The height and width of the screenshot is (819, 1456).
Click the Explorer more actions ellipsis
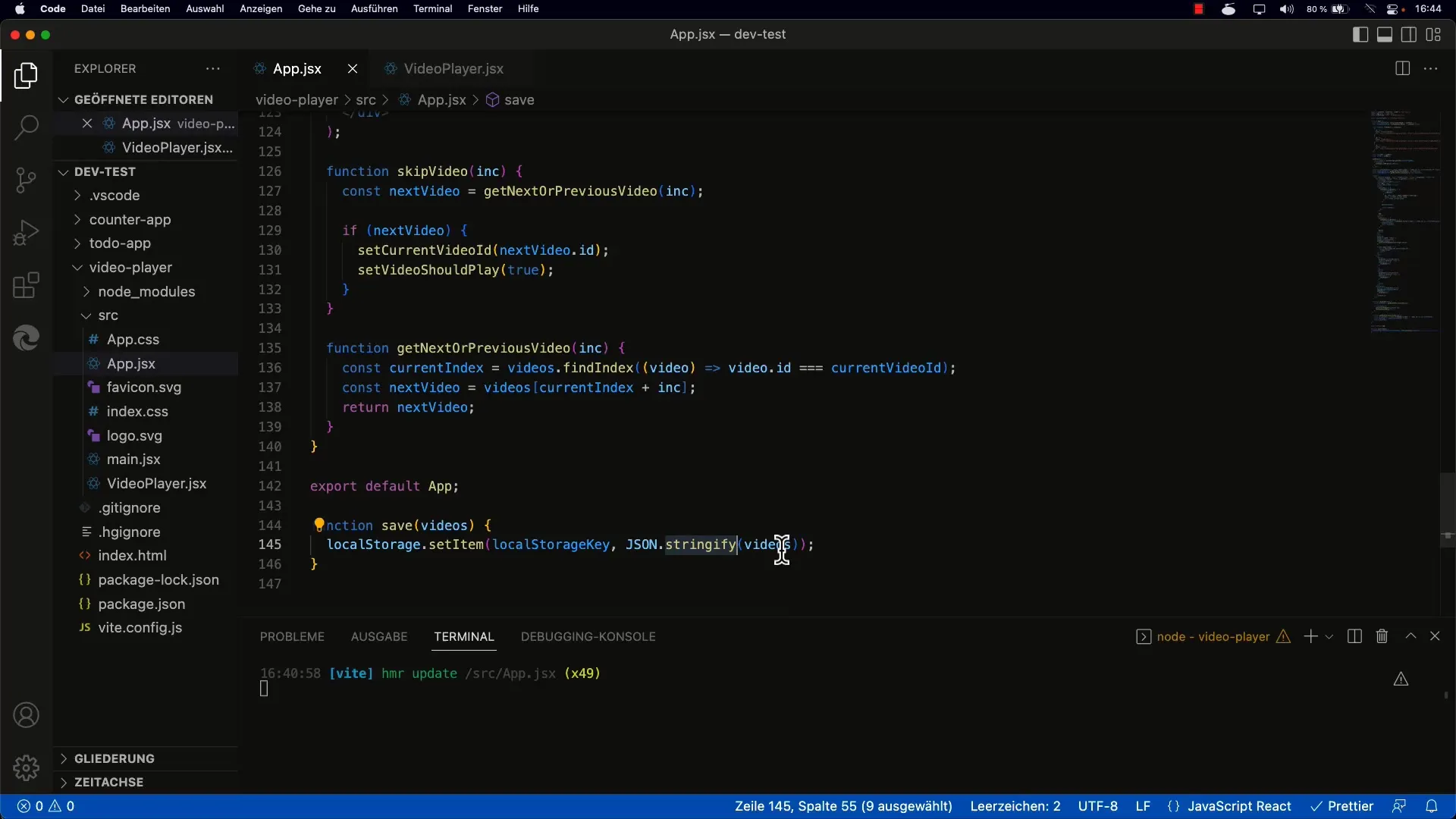coord(213,69)
